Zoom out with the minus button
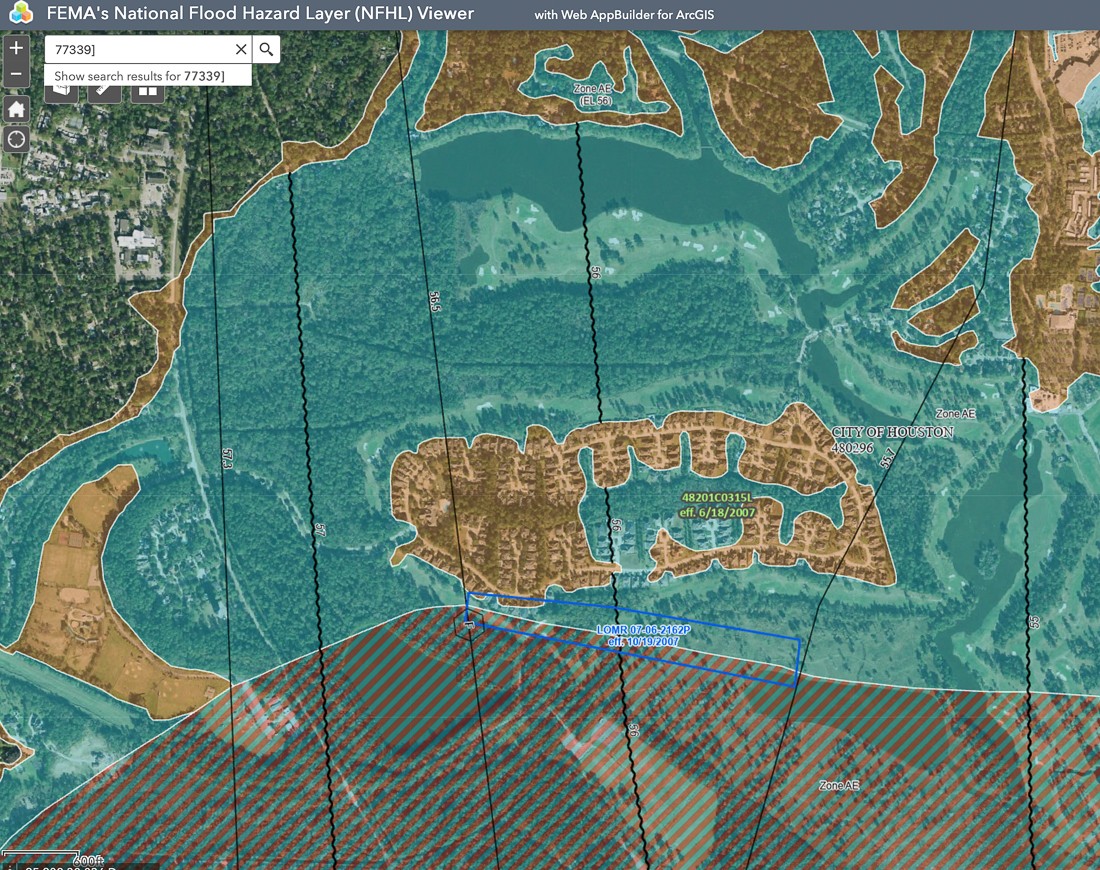 pos(16,74)
